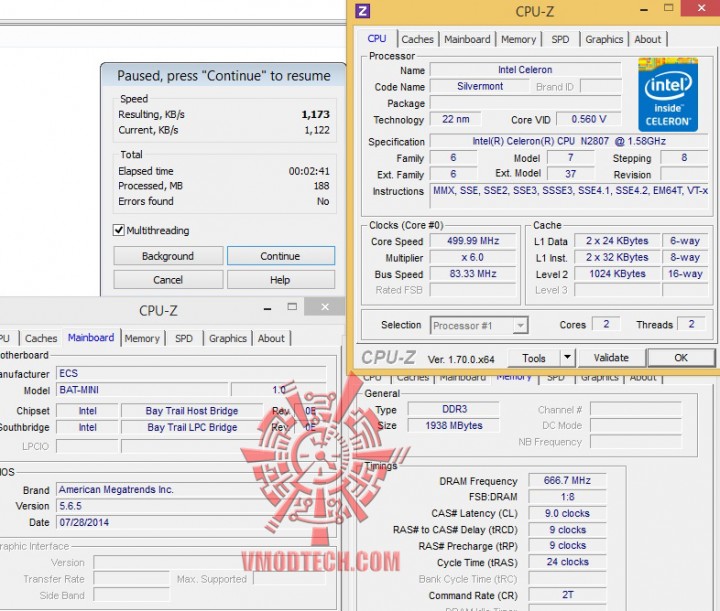Open Graphics tab in Mainboard CPU-Z window
The width and height of the screenshot is (720, 611).
(x=228, y=338)
